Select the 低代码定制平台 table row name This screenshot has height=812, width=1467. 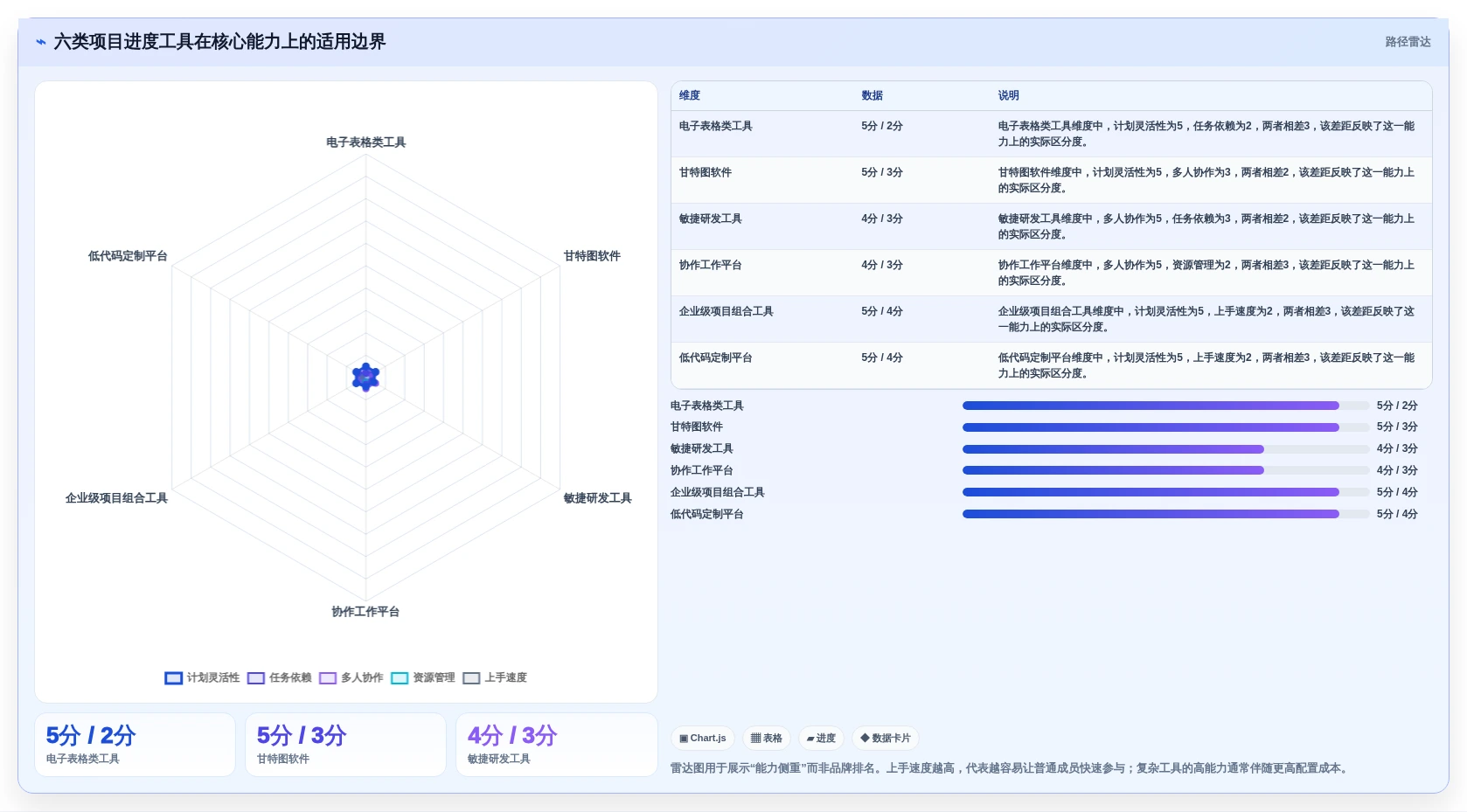(715, 357)
